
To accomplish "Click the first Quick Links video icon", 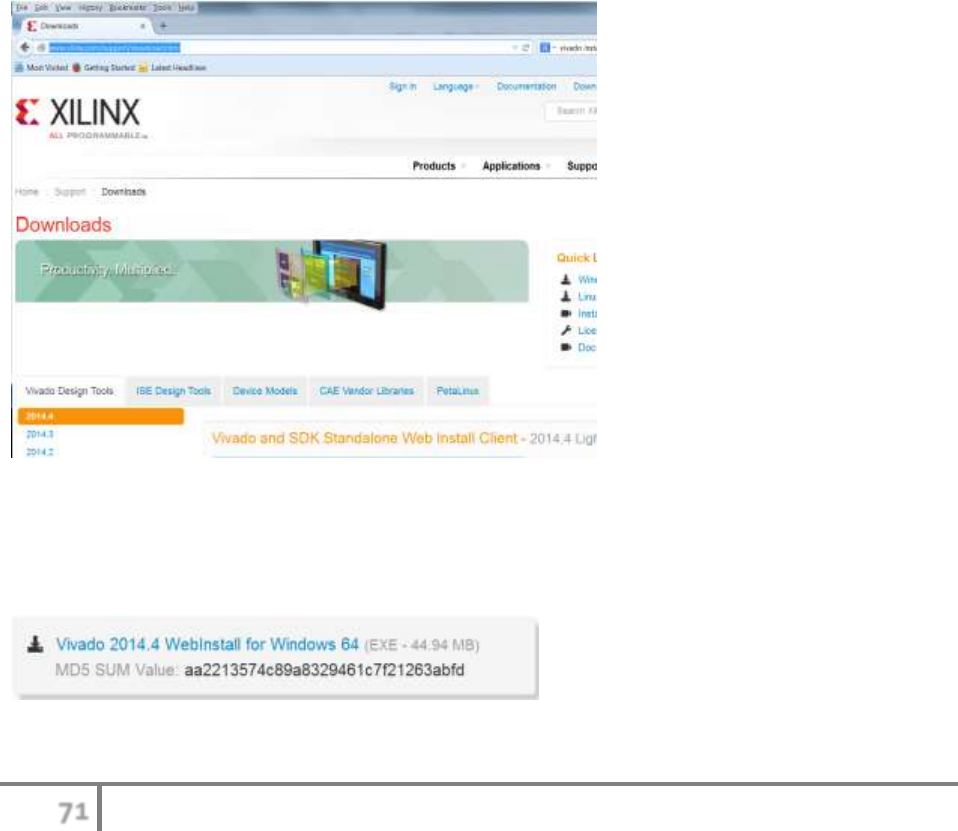I will (x=566, y=313).
